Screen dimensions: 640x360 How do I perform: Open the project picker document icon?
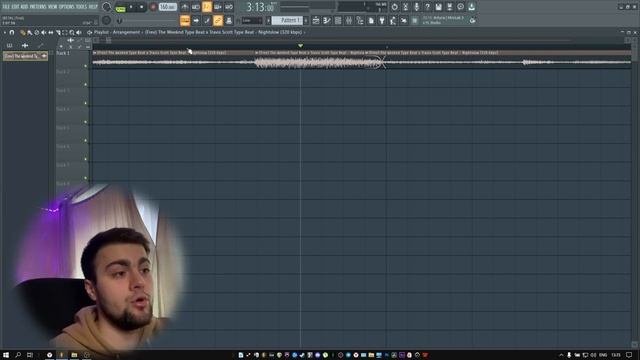[x=371, y=20]
